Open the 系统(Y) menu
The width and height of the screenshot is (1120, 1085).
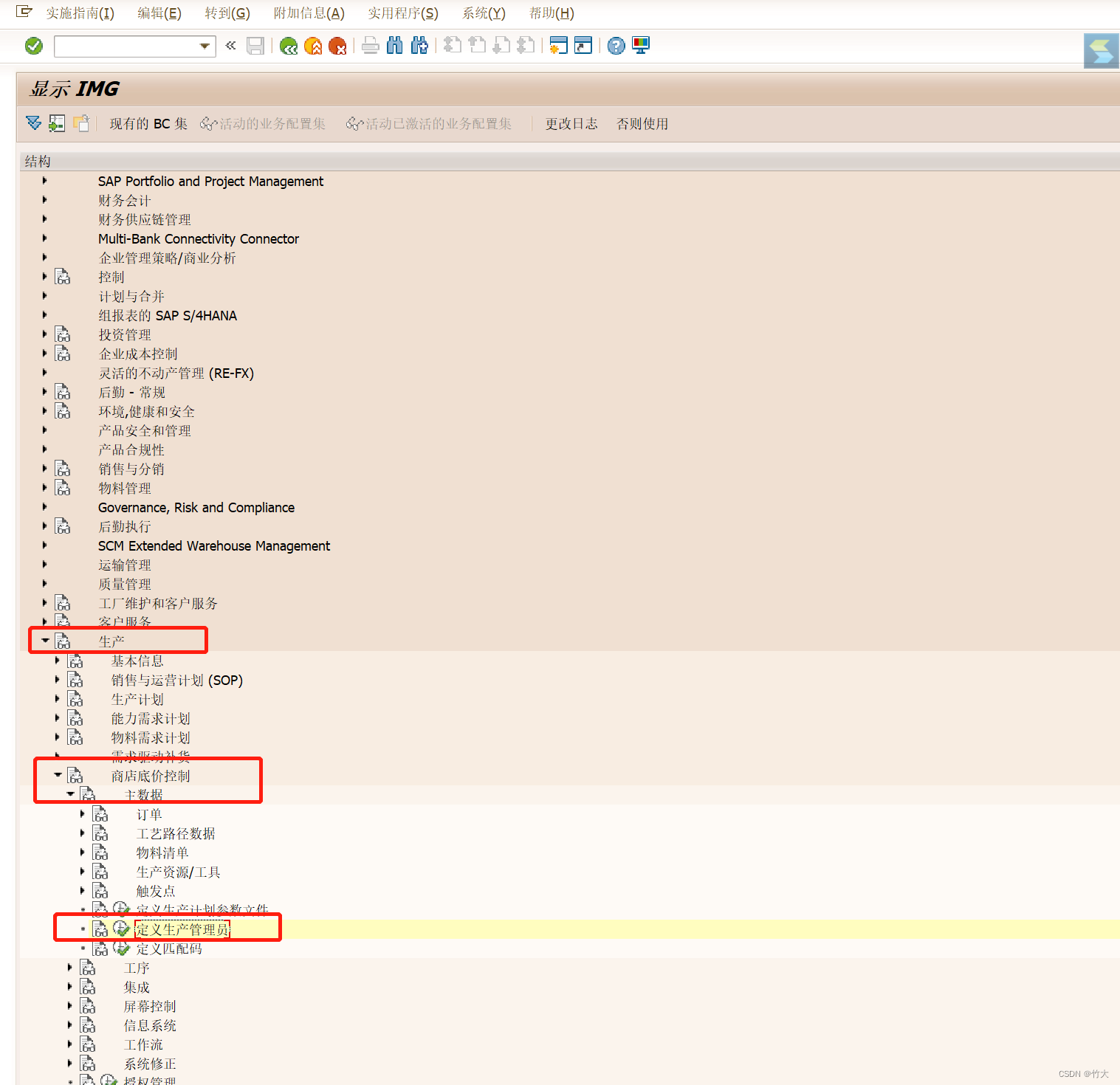[x=484, y=13]
